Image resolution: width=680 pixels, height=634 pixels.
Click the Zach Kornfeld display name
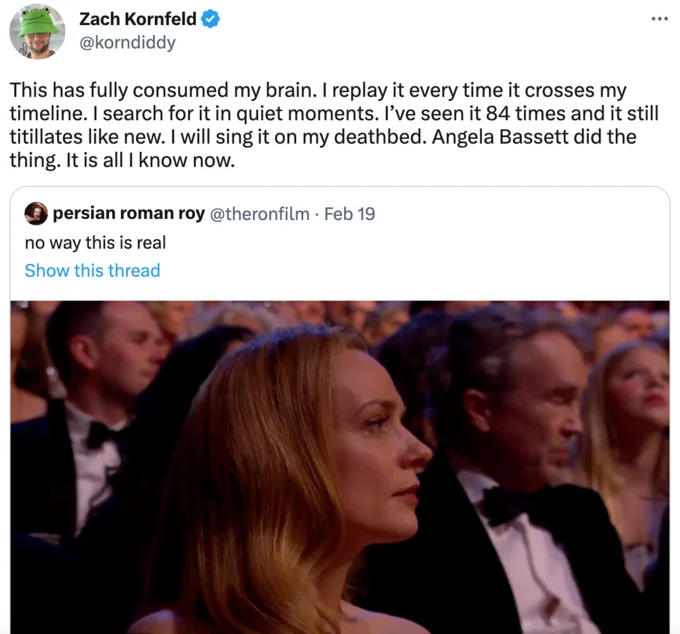(x=137, y=19)
